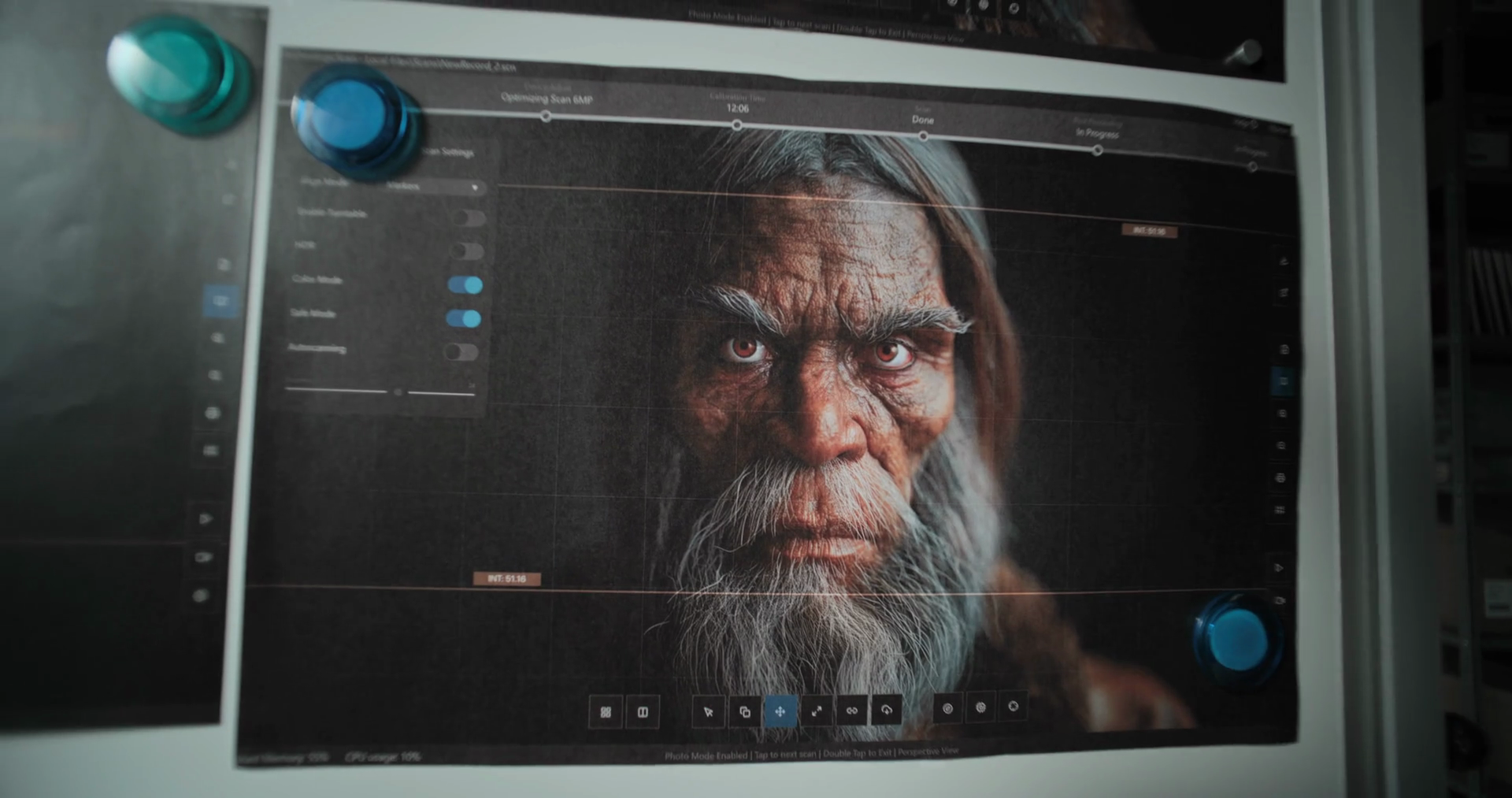Viewport: 1512px width, 798px height.
Task: Turn on the HDR toggle
Action: coord(467,251)
